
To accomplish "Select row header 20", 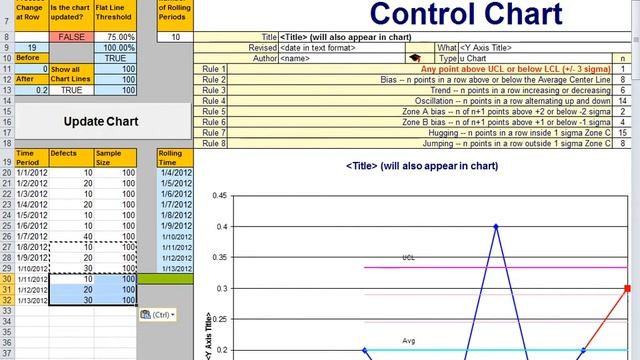I will (x=7, y=173).
